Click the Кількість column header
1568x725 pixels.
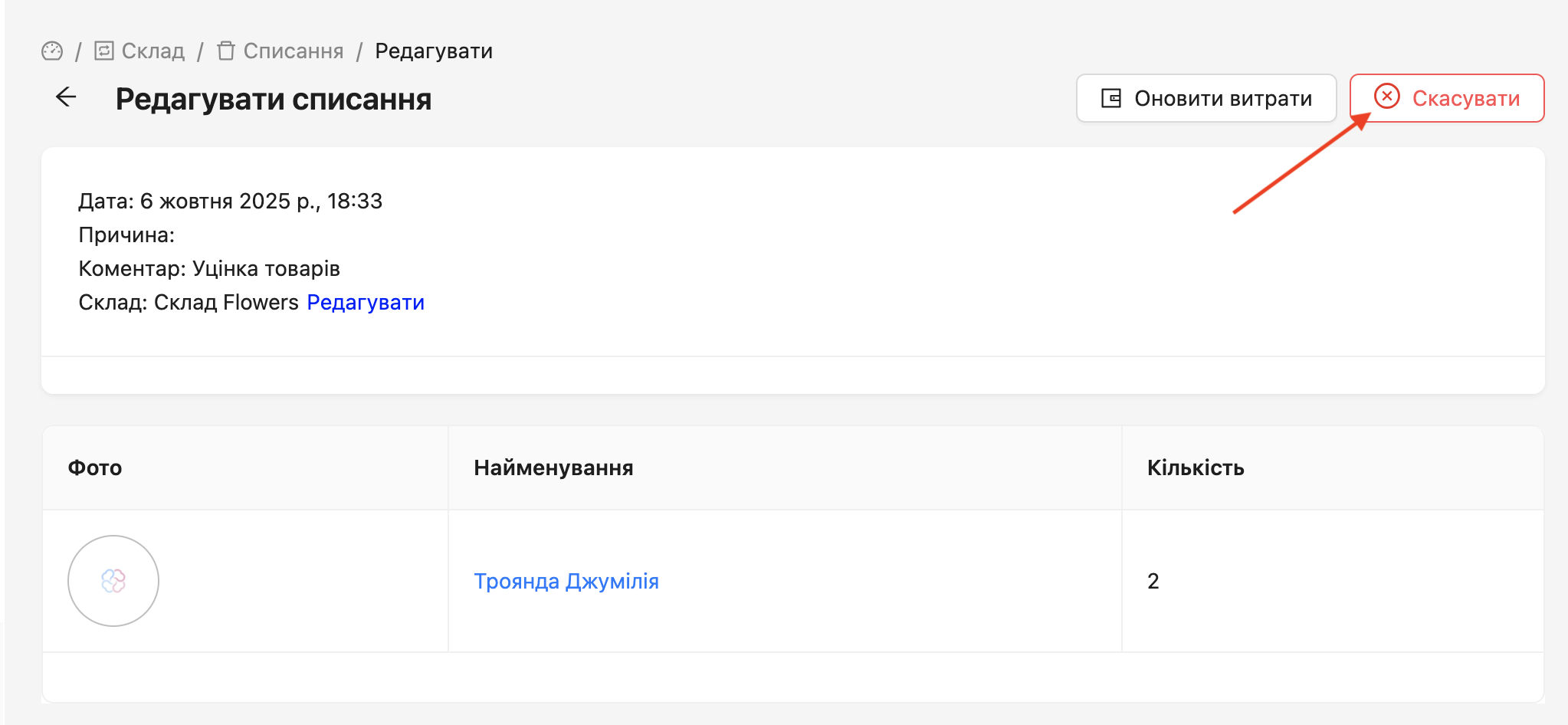[1195, 468]
